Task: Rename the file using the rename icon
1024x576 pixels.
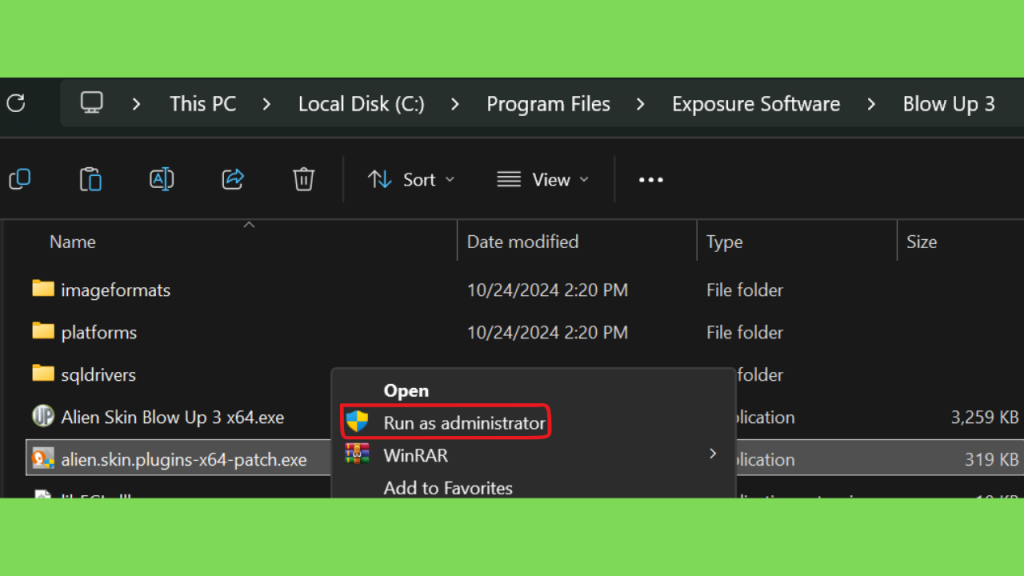Action: (161, 179)
